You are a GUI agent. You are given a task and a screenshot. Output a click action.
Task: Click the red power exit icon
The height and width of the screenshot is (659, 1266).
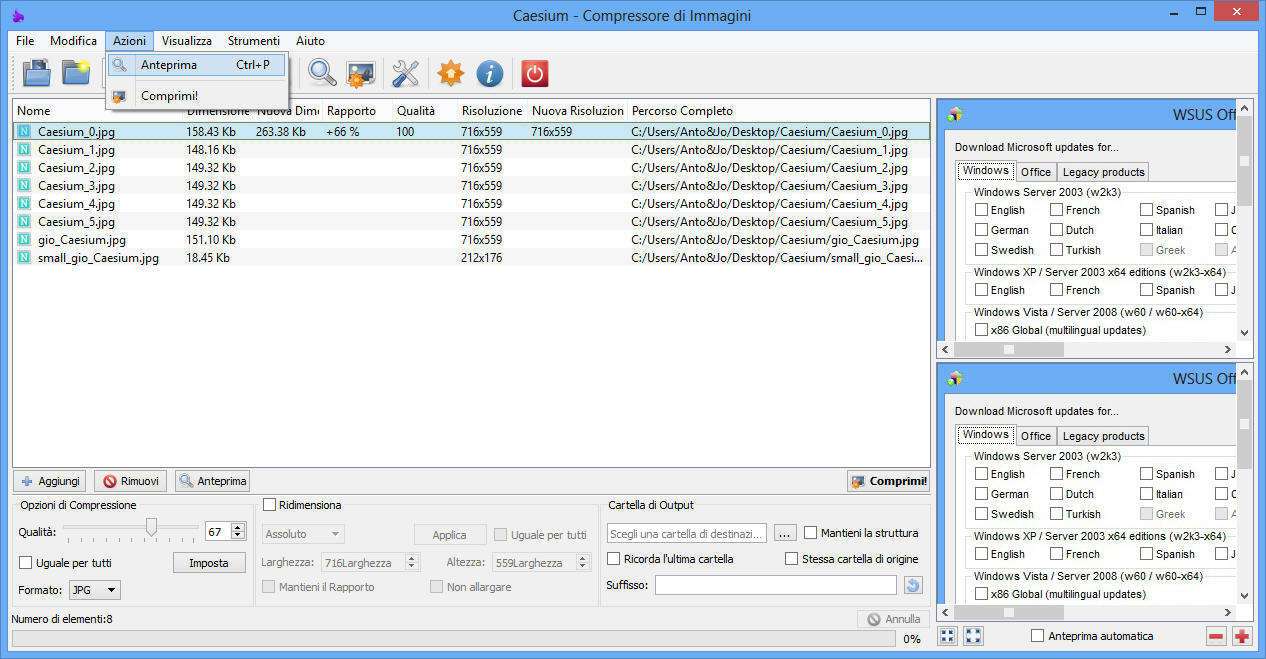tap(534, 73)
